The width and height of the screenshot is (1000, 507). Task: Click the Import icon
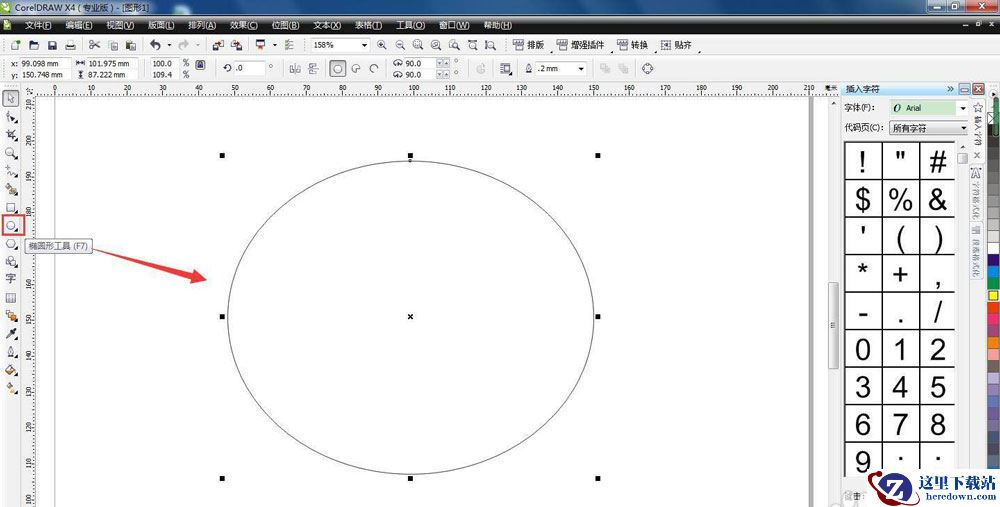click(218, 45)
